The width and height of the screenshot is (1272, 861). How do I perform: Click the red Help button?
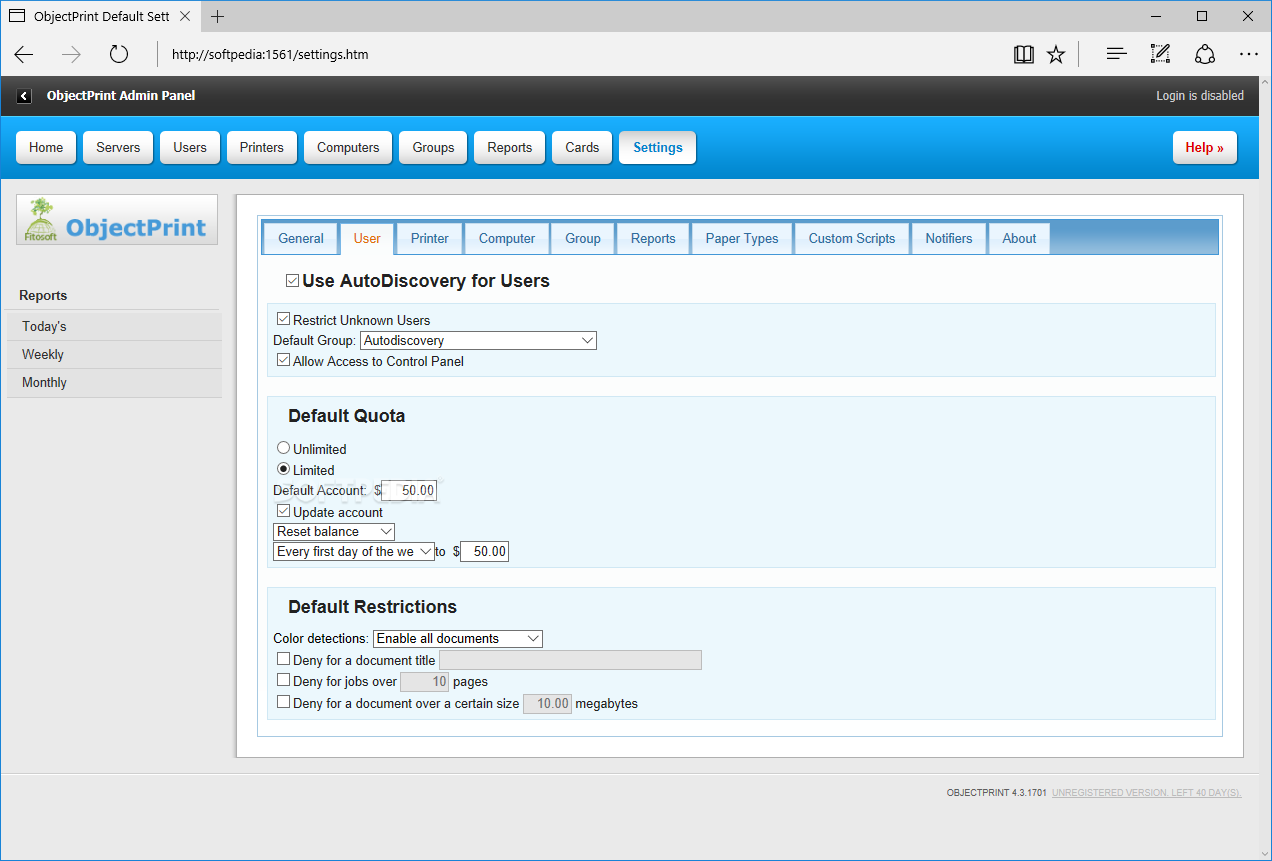1204,147
